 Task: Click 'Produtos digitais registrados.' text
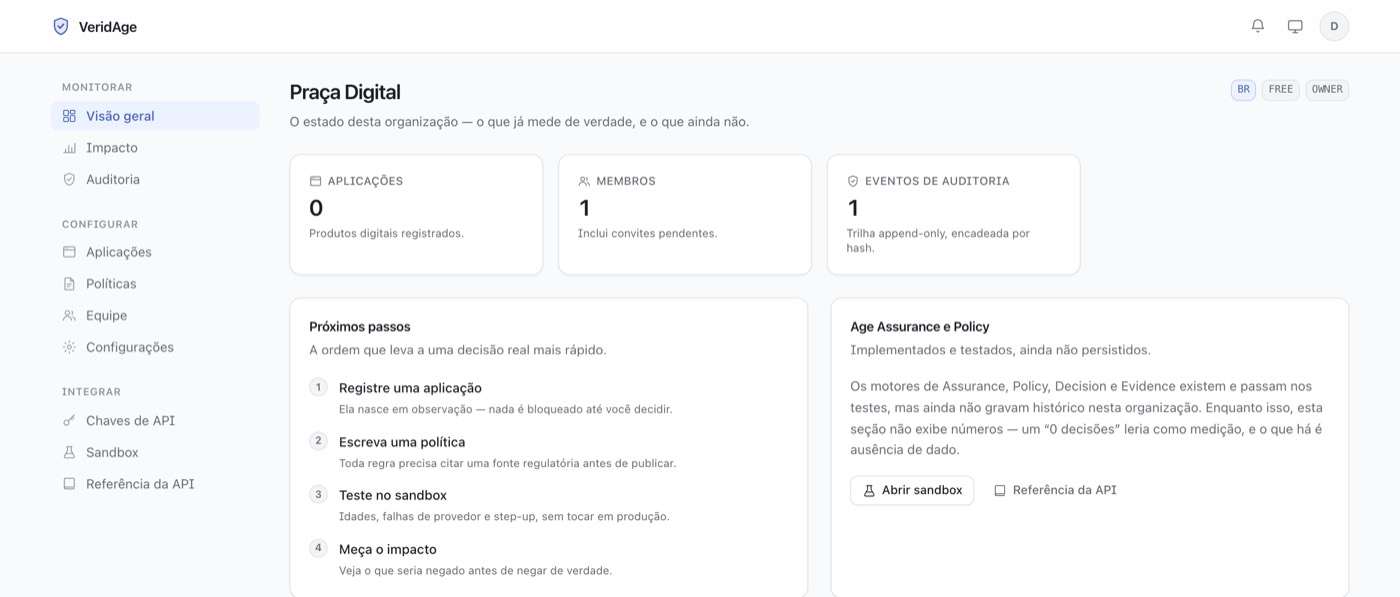pos(386,233)
